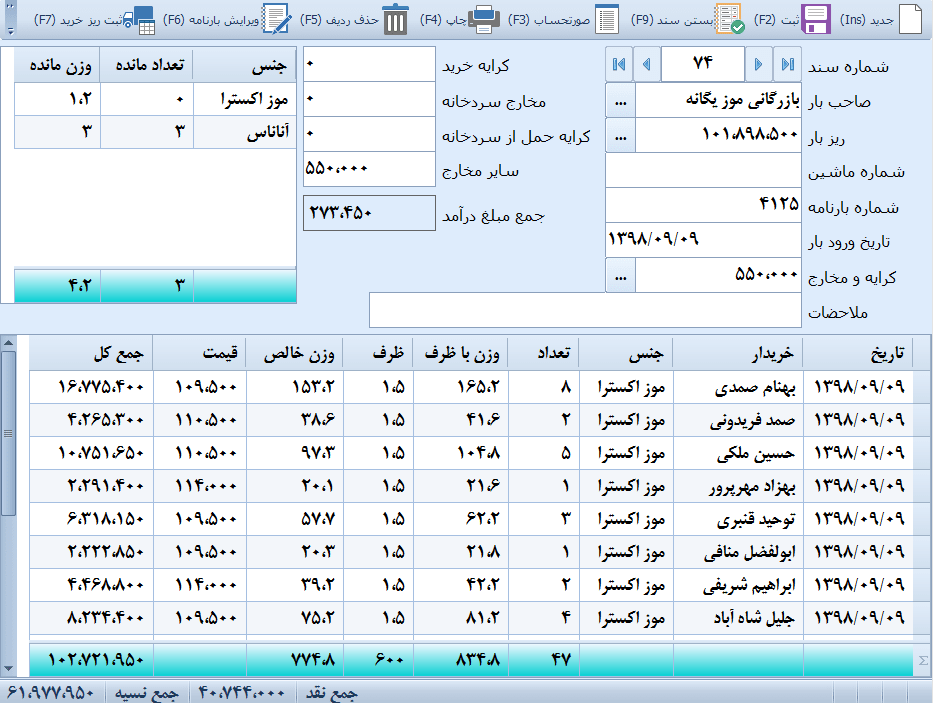Open the کرایه و مخارج ellipsis button
This screenshot has width=933, height=703.
(621, 274)
